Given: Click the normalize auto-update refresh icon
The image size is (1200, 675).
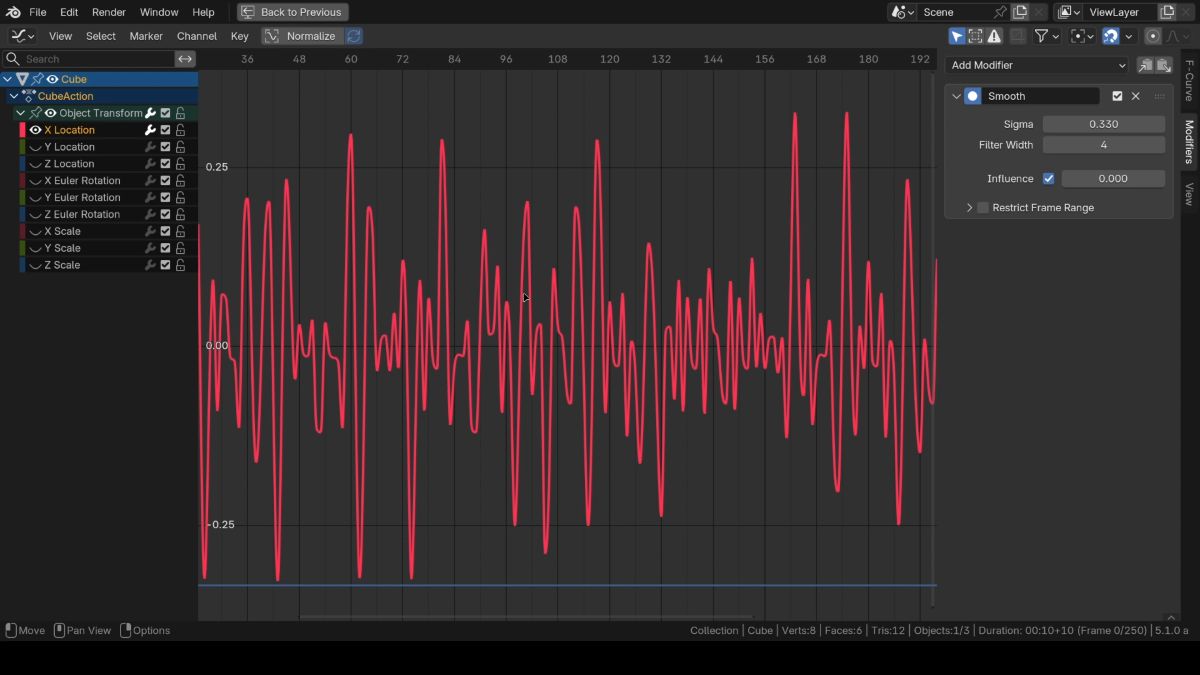Looking at the screenshot, I should coord(354,36).
